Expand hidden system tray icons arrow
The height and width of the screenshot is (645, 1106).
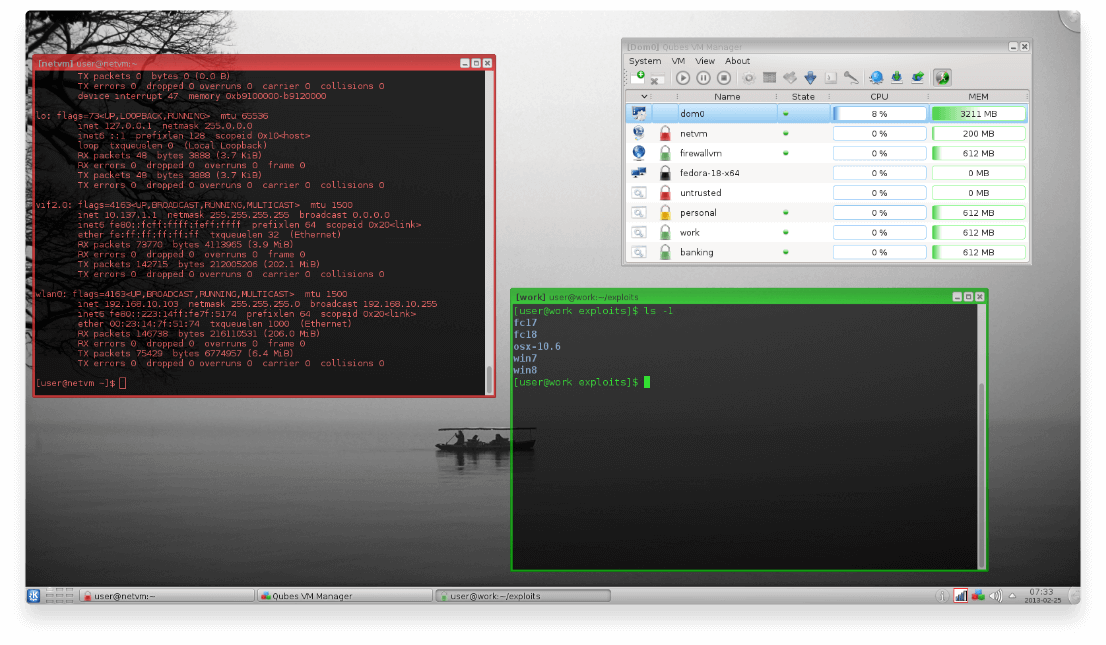(1013, 596)
